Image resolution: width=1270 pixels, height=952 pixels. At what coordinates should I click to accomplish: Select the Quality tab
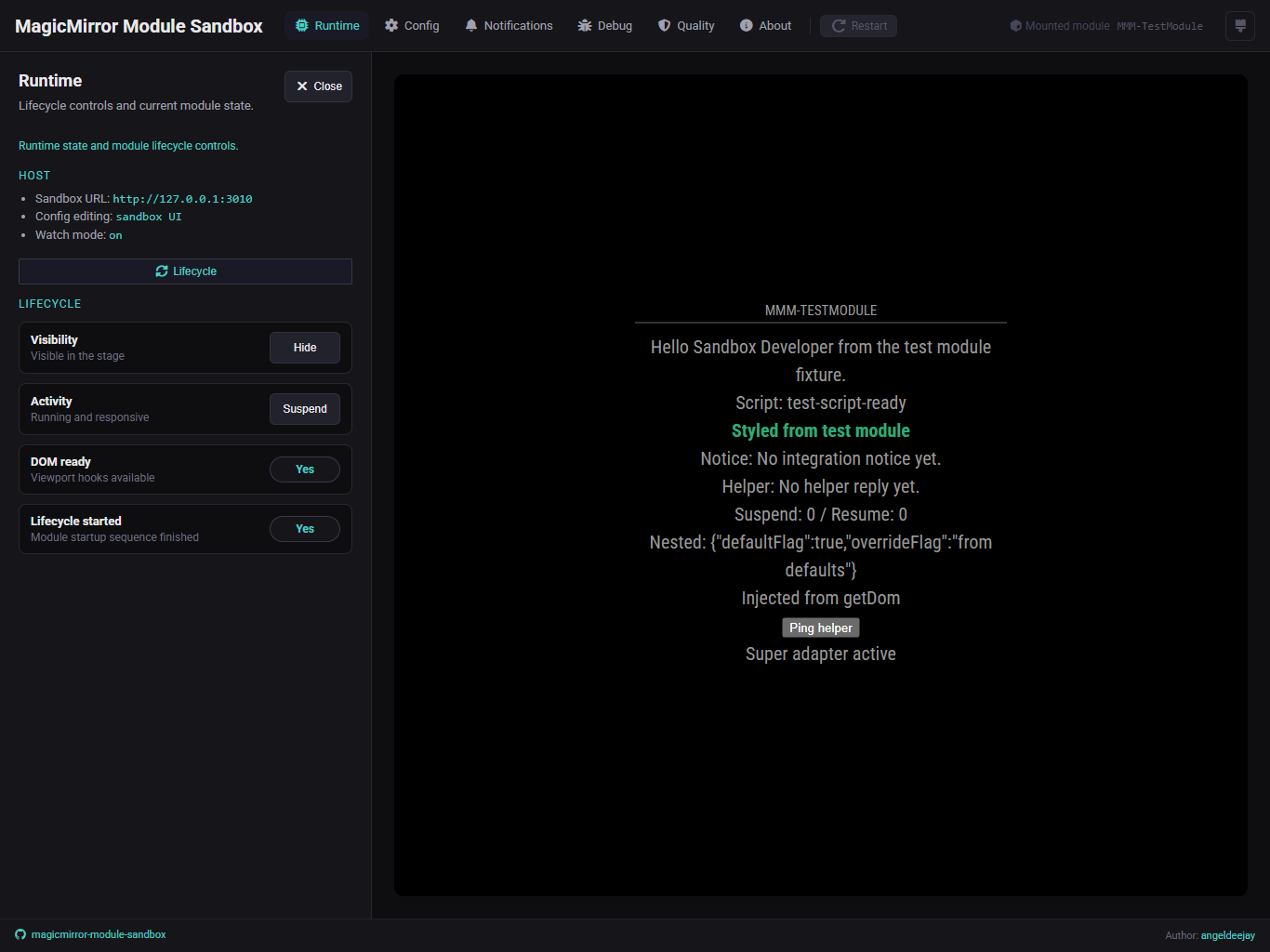tap(686, 26)
